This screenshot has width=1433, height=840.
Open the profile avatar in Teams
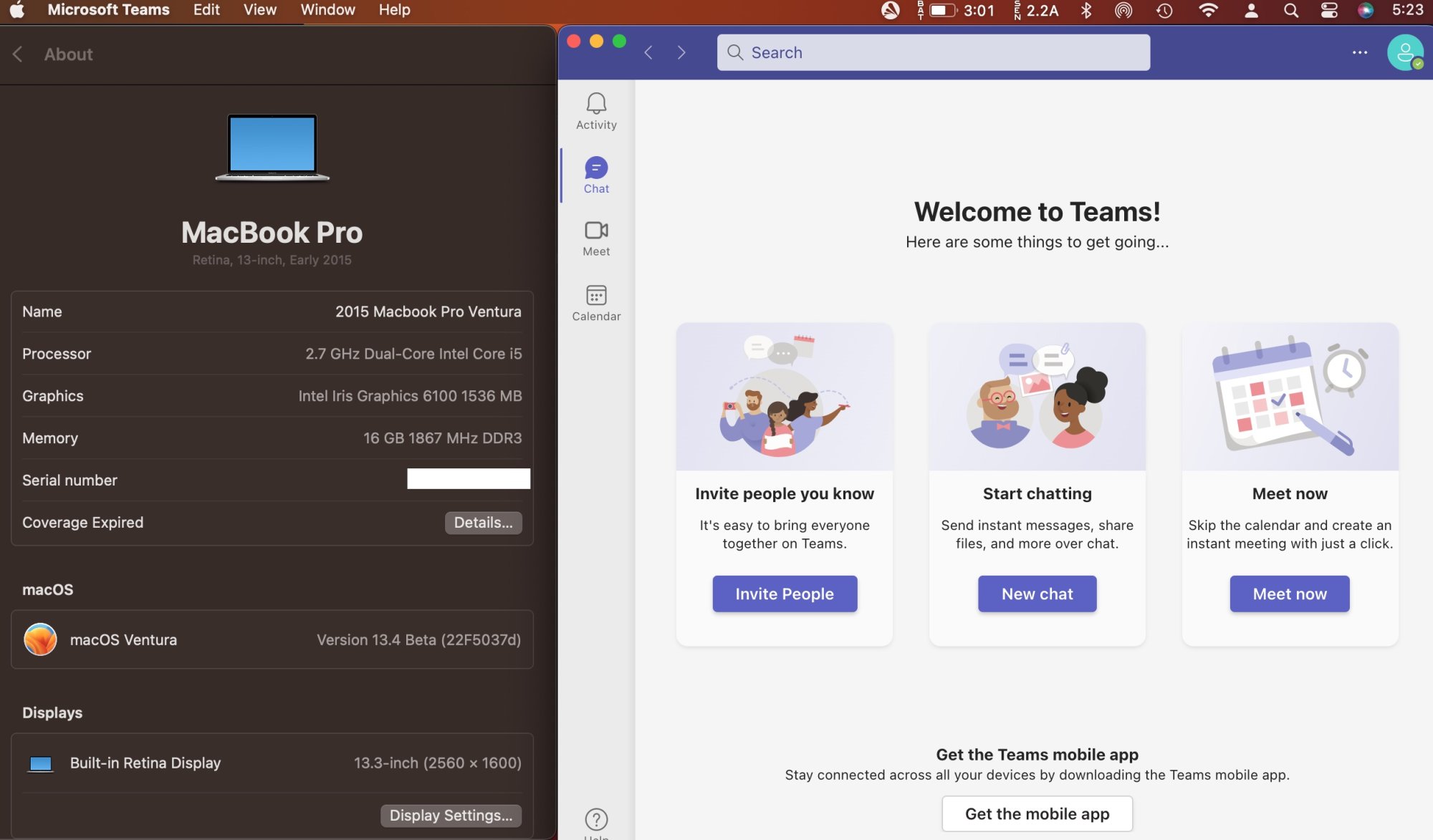pyautogui.click(x=1404, y=52)
